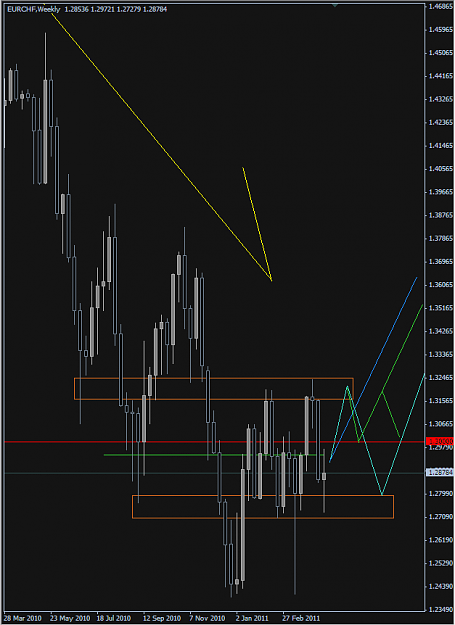Click the current price label 1.28784
The width and height of the screenshot is (455, 625).
click(x=440, y=473)
